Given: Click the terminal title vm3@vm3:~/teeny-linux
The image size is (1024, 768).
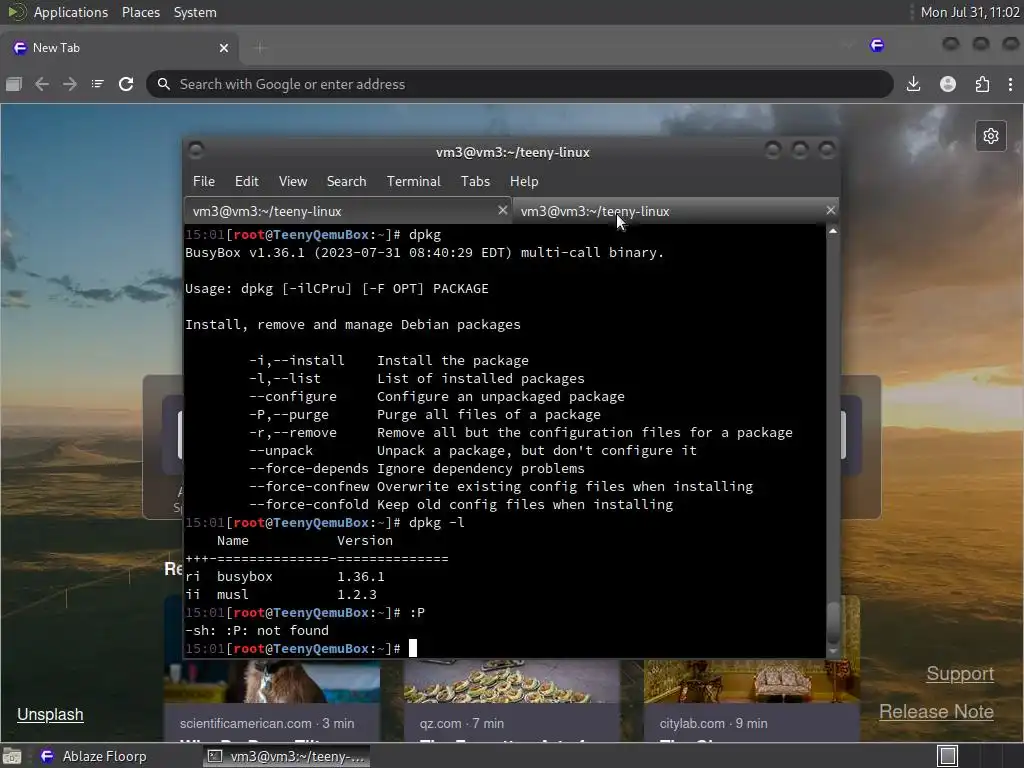Looking at the screenshot, I should click(x=513, y=152).
